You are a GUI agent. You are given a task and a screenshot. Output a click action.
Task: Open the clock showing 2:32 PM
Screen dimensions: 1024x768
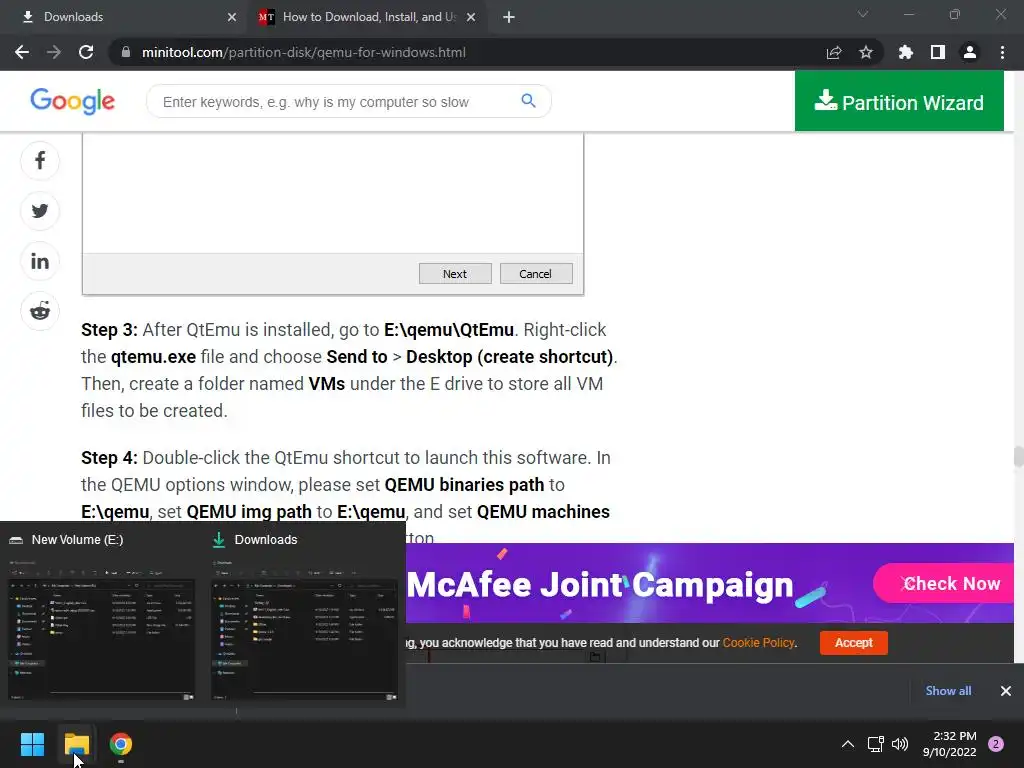950,744
